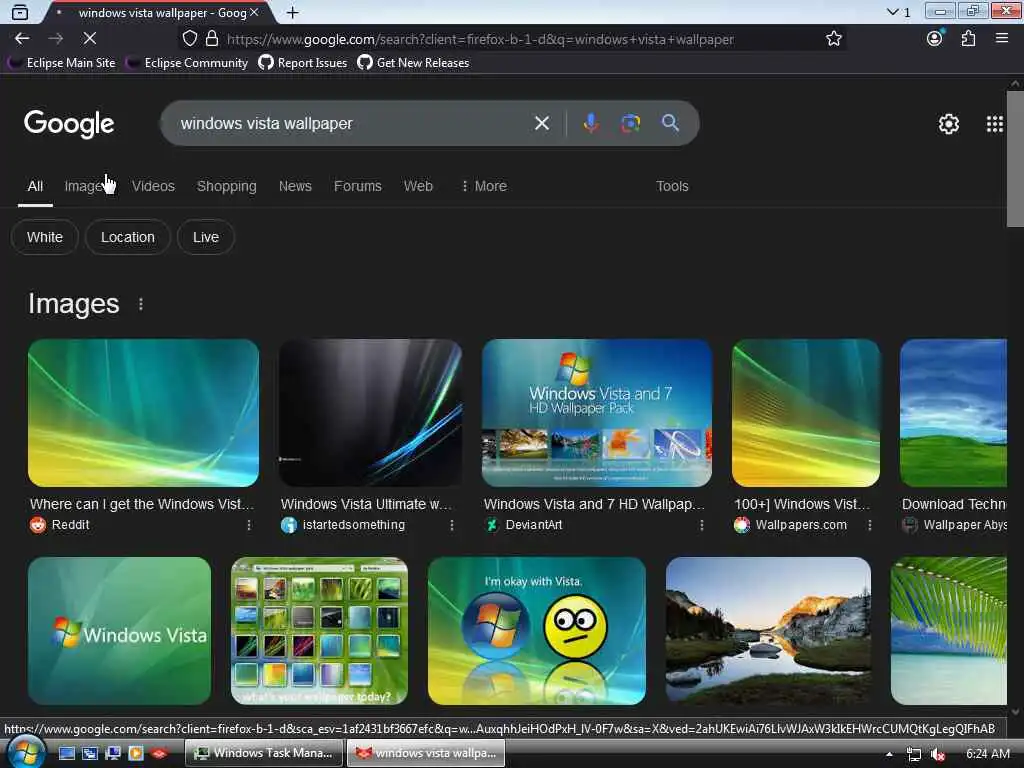Open the Reddit Vista wallpaper thumbnail
This screenshot has width=1024, height=768.
143,413
